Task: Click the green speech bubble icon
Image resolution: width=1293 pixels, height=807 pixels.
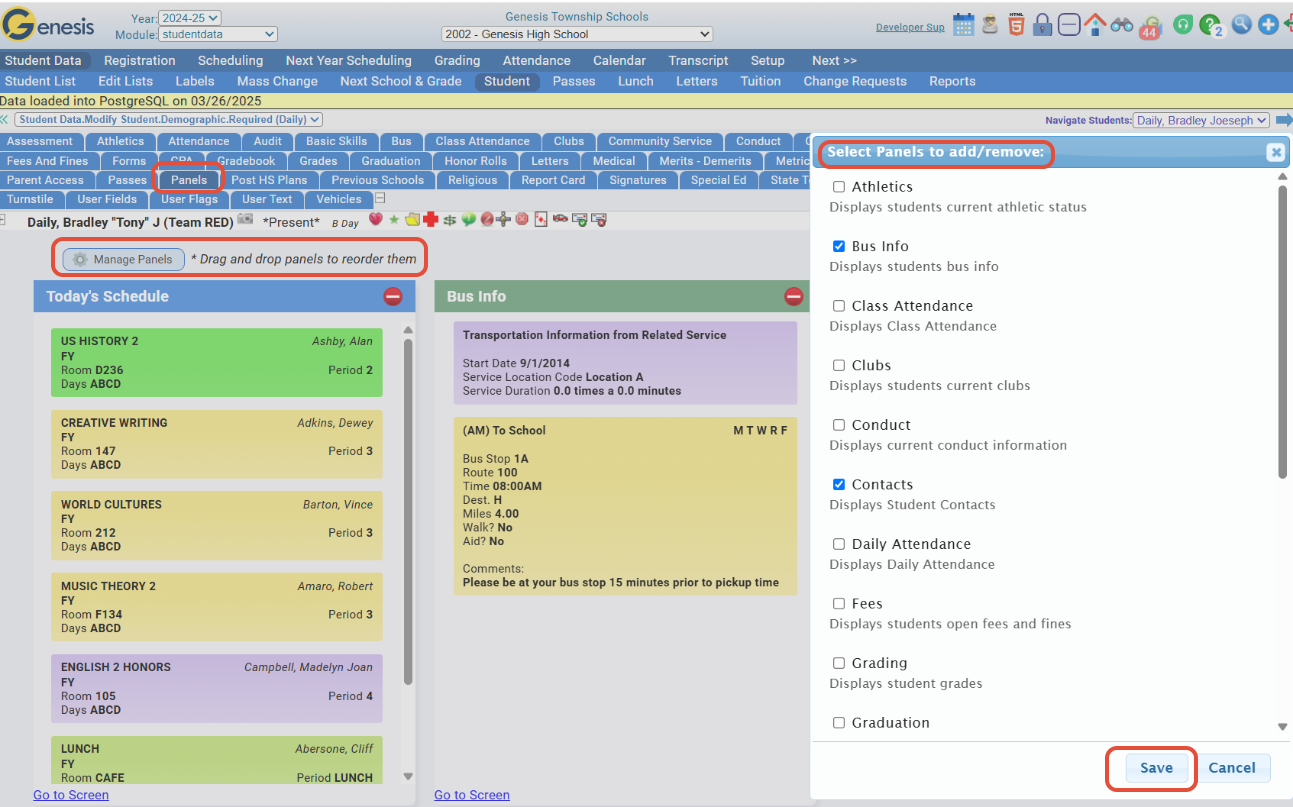Action: click(468, 219)
